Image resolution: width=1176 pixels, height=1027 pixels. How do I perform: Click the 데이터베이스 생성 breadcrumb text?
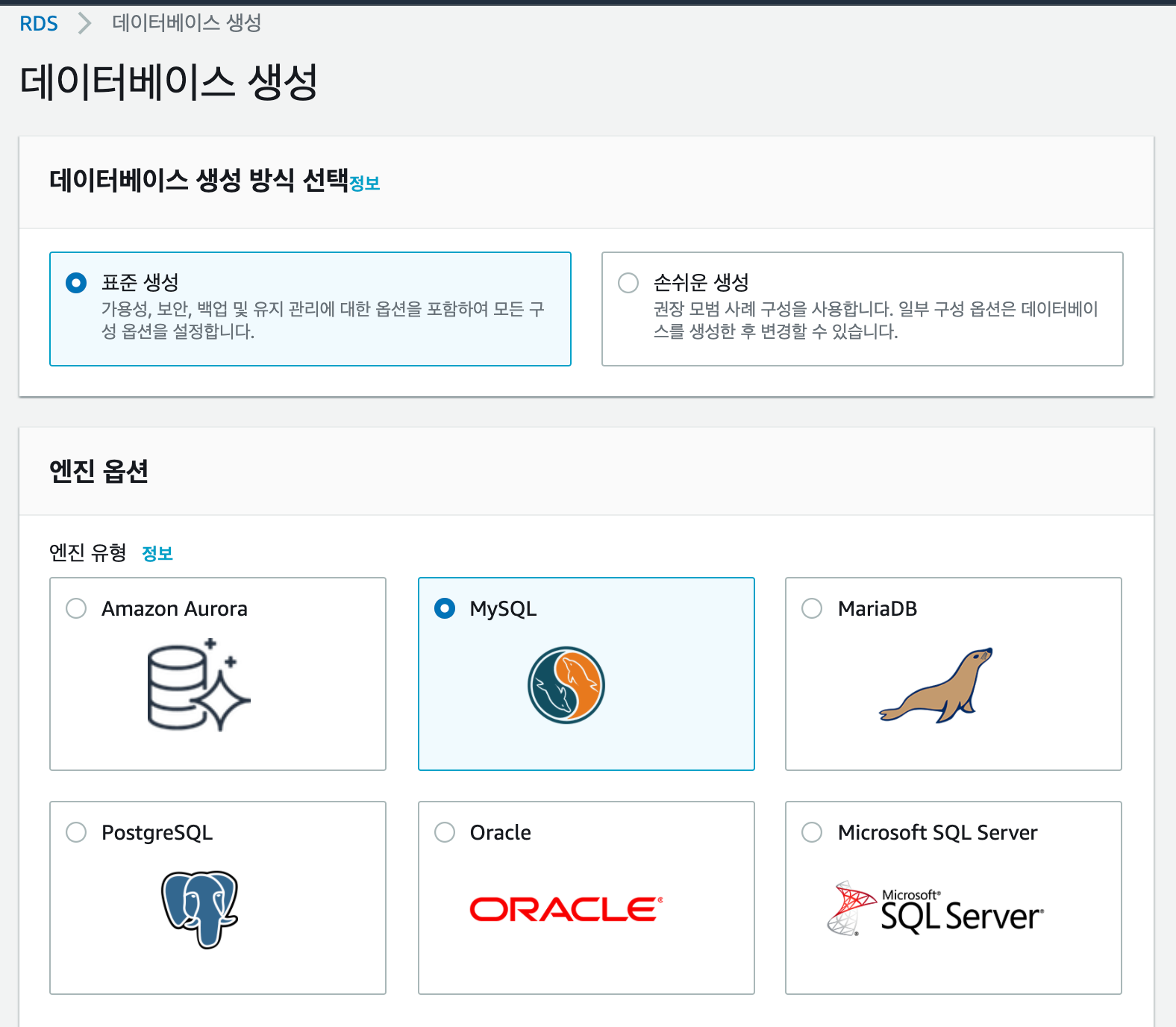point(187,23)
